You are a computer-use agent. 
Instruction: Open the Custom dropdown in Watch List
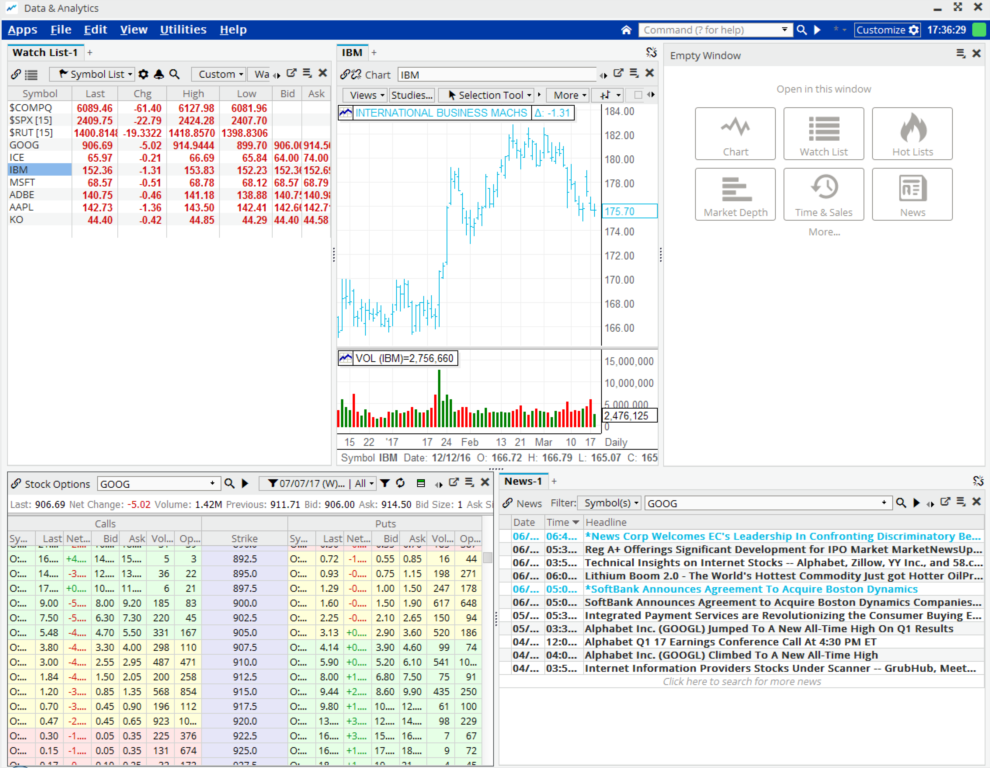click(x=220, y=75)
